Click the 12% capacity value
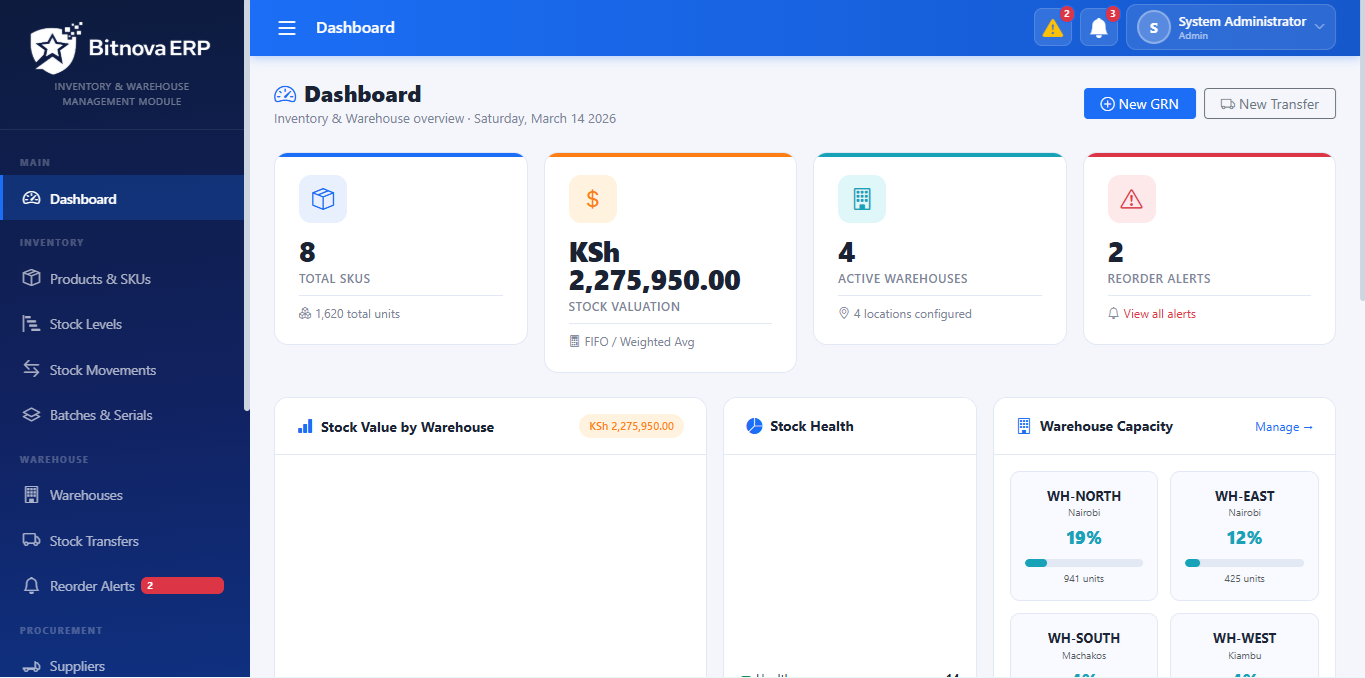This screenshot has height=678, width=1365. (x=1245, y=538)
